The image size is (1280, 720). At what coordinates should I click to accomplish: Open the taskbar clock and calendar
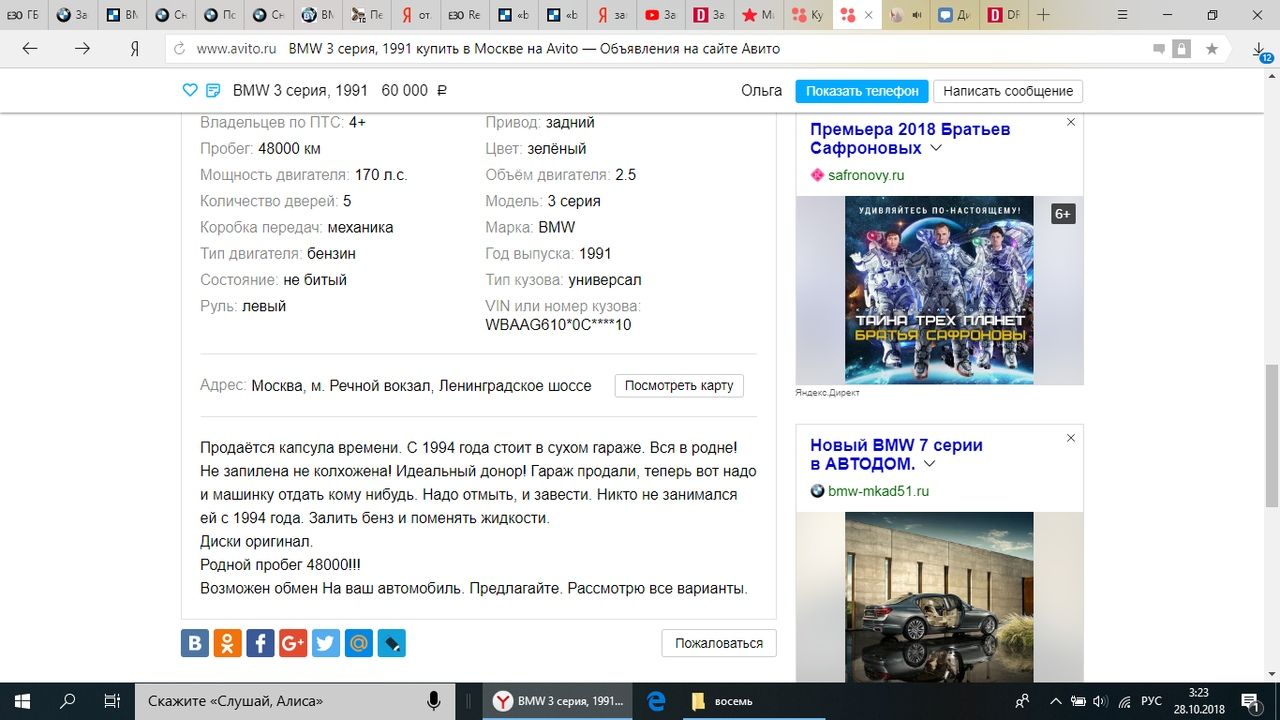pos(1198,701)
